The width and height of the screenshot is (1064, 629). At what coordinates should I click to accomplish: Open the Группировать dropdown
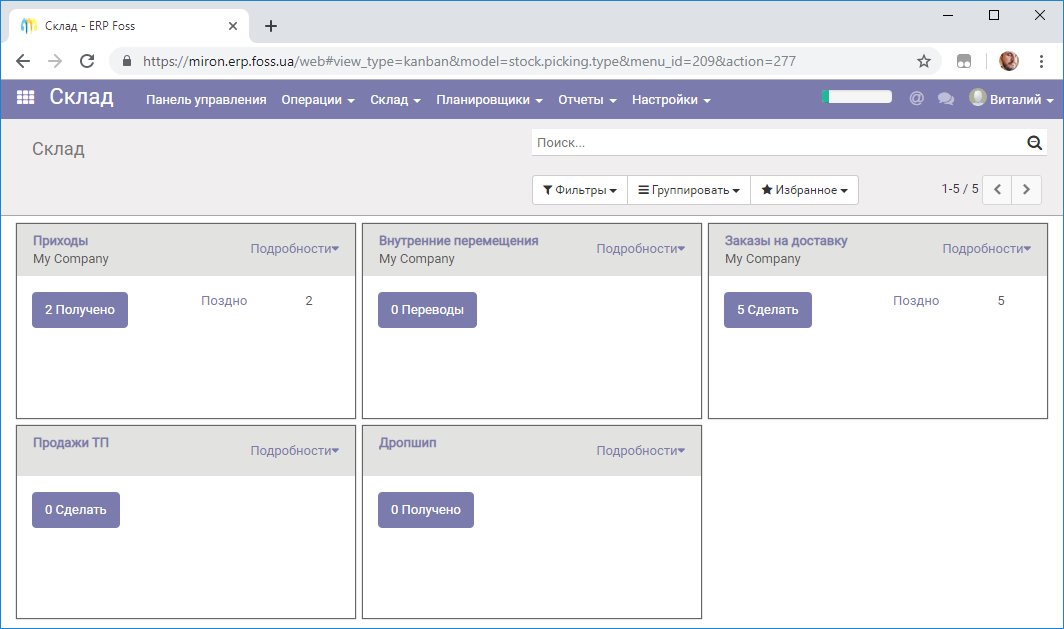tap(689, 190)
